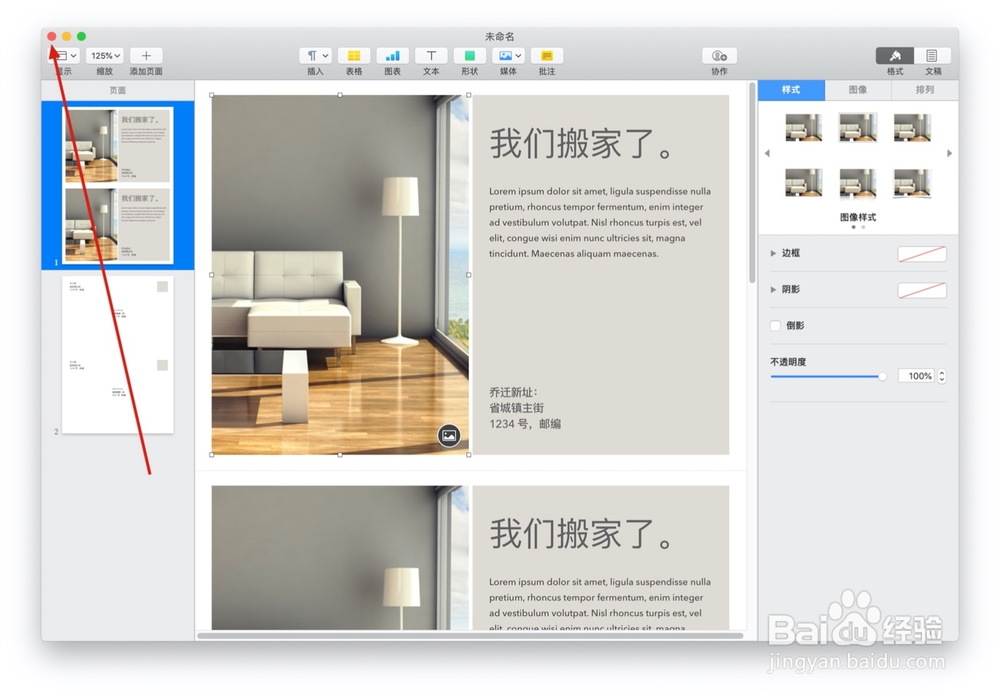This screenshot has width=1000, height=696.
Task: Switch to the 图像 image tab
Action: 857,89
